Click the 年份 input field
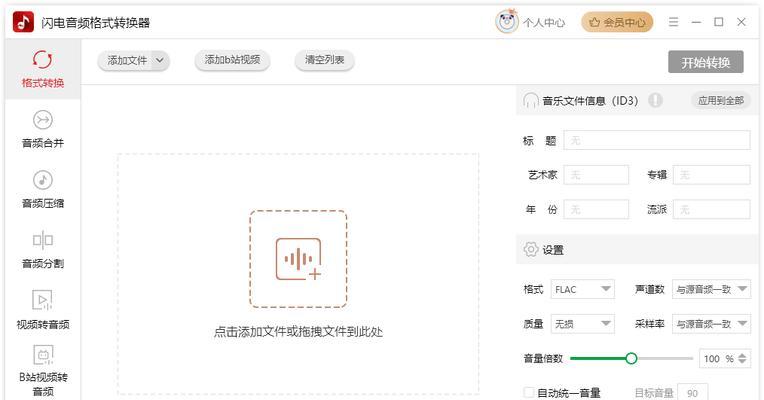Screen dimensions: 764x400 pyautogui.click(x=596, y=210)
